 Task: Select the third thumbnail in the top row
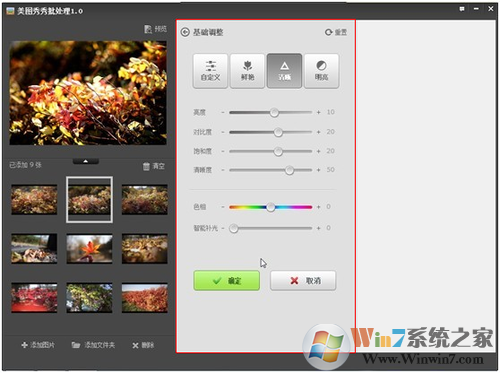click(145, 200)
